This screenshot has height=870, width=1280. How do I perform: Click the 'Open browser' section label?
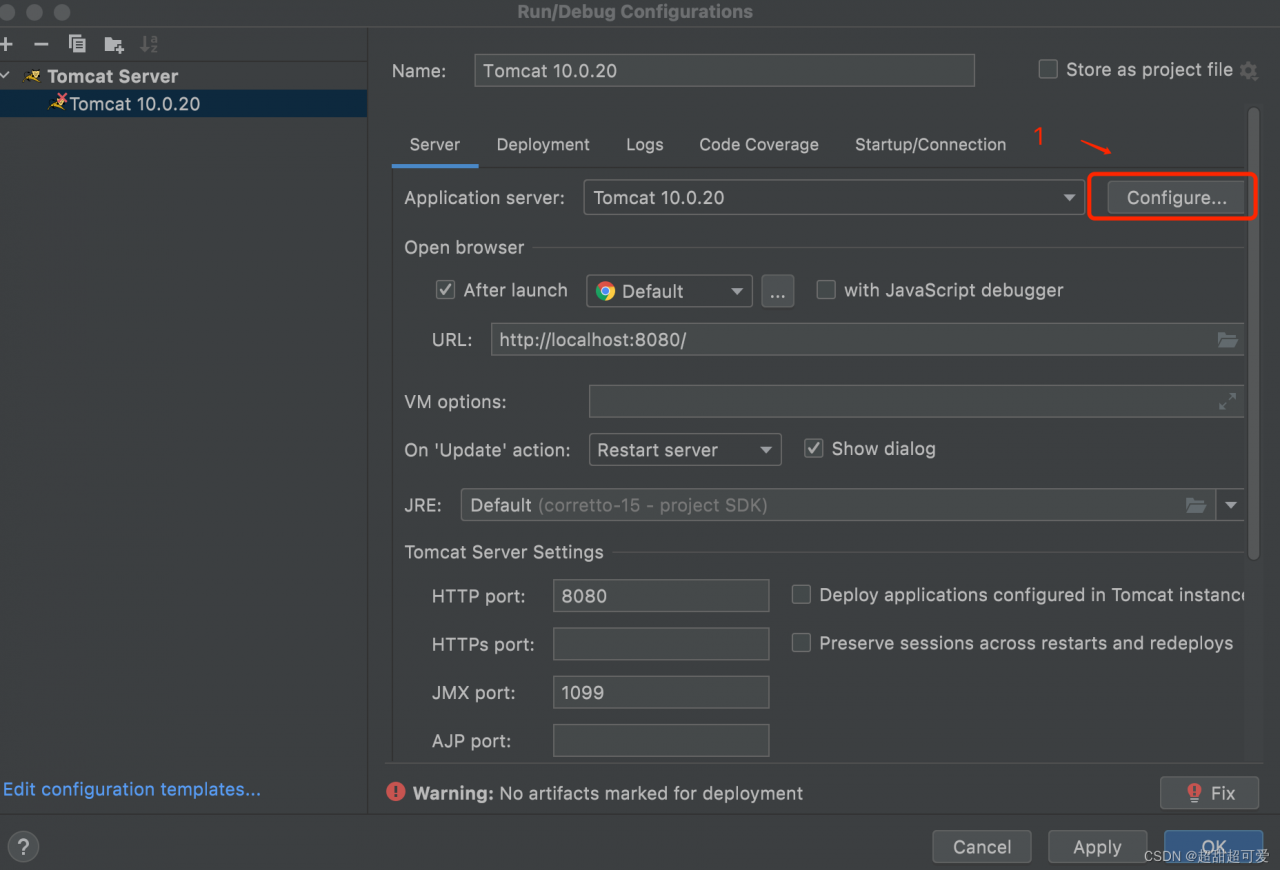tap(464, 248)
